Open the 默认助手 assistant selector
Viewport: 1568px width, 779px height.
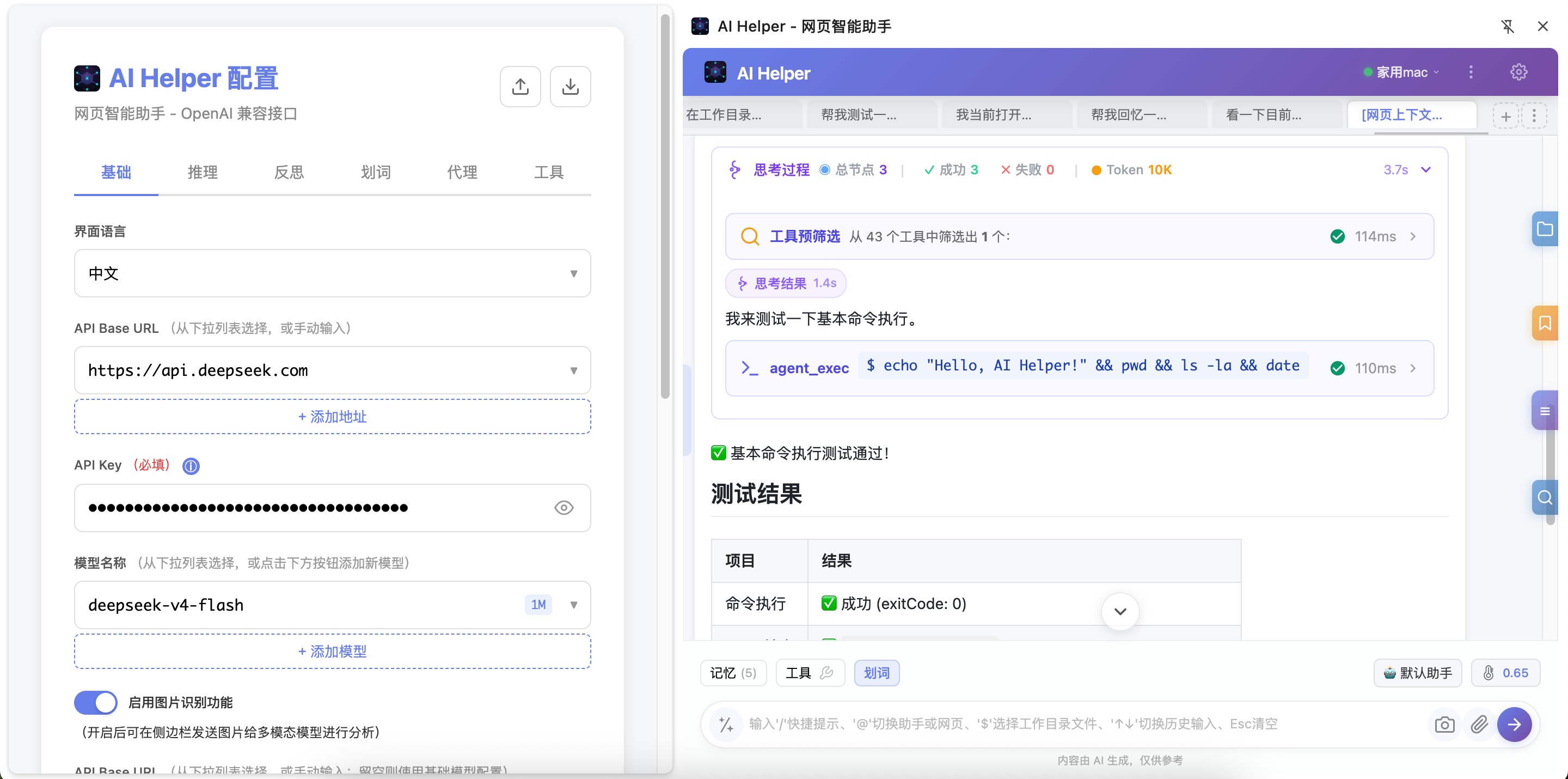pyautogui.click(x=1418, y=673)
